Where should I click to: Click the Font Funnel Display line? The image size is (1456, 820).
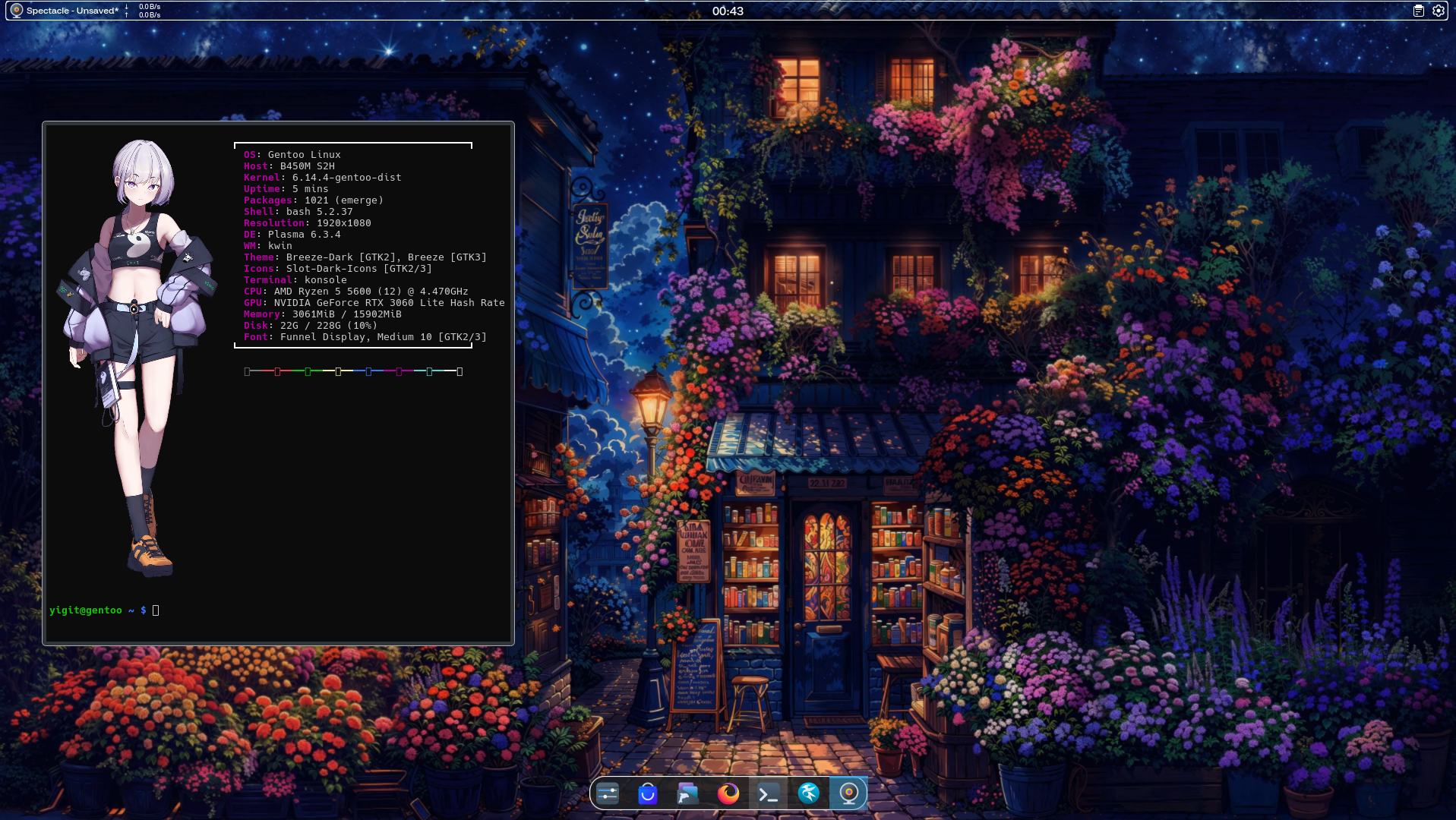click(365, 337)
